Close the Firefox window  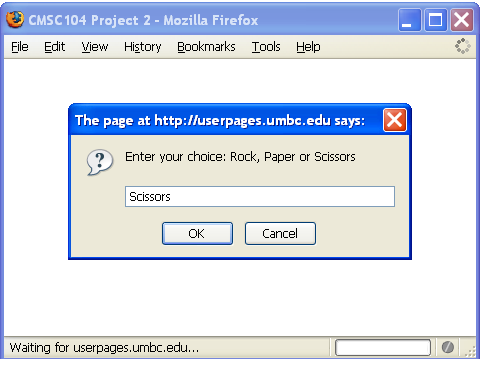click(x=462, y=20)
